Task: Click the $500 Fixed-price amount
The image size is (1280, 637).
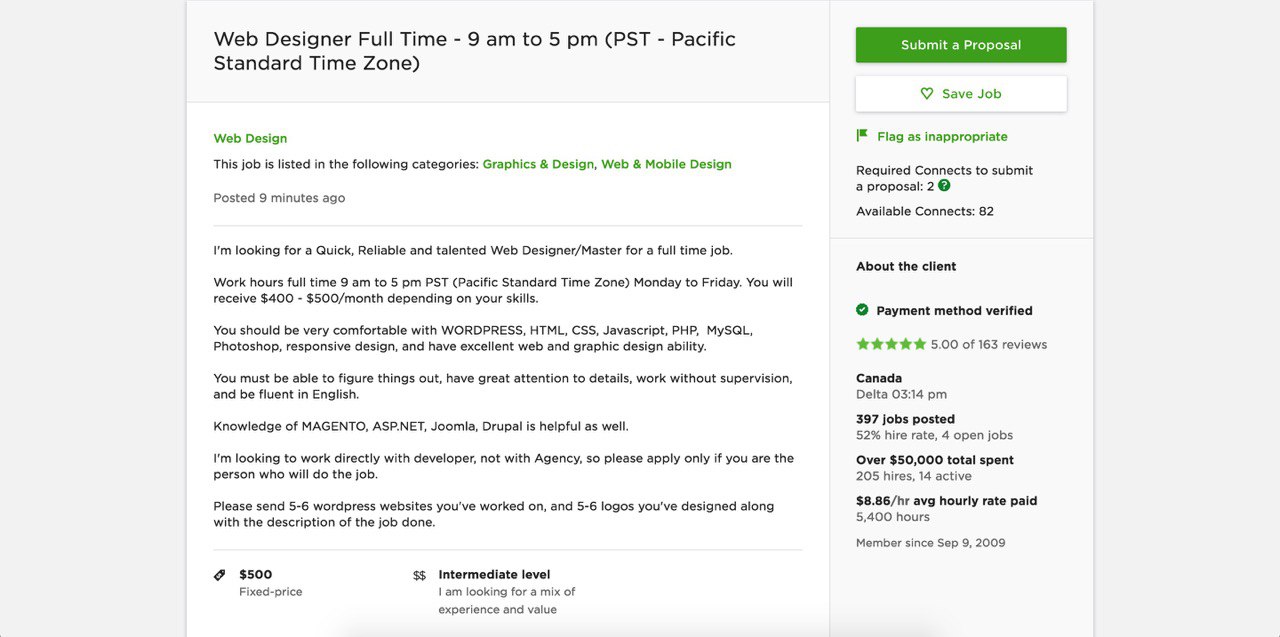Action: pyautogui.click(x=255, y=574)
